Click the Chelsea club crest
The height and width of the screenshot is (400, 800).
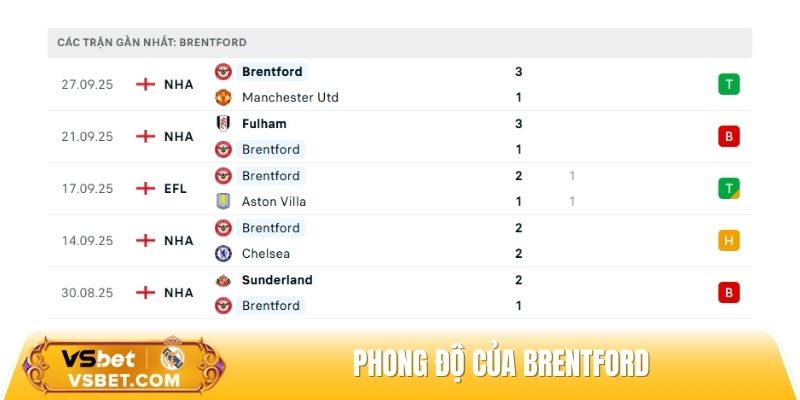pyautogui.click(x=223, y=254)
